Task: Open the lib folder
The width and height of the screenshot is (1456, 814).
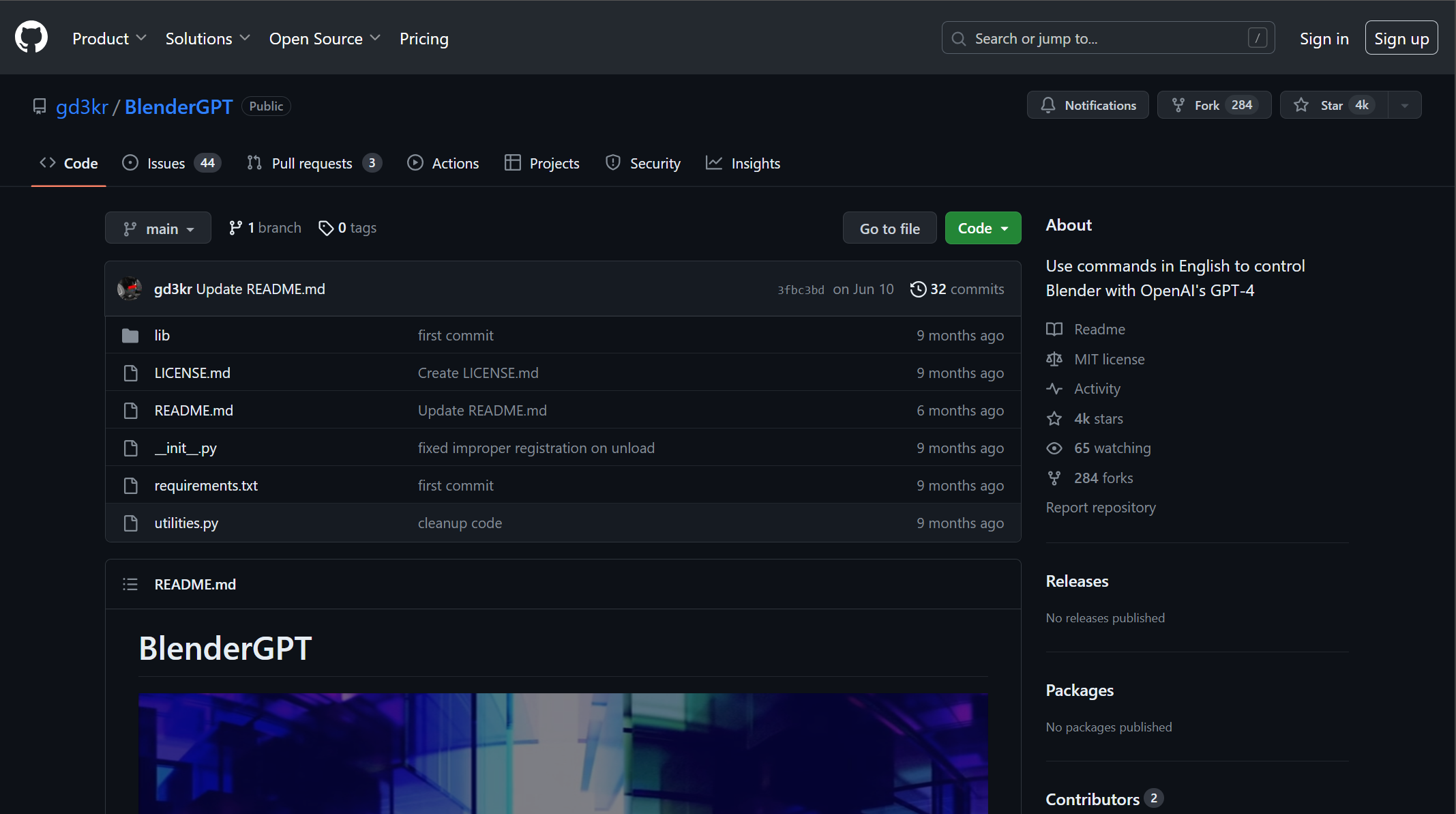Action: click(162, 335)
